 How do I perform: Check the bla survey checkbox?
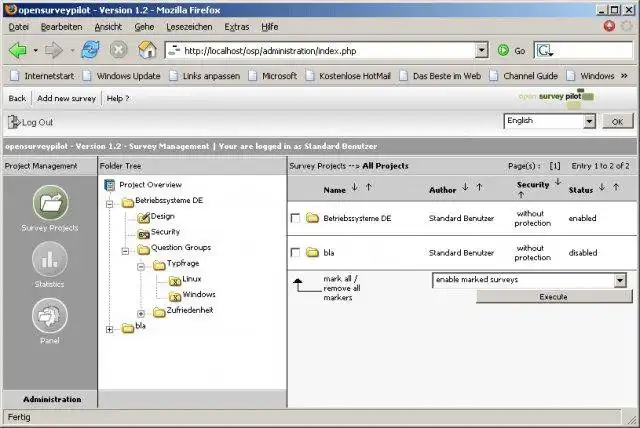coord(295,253)
